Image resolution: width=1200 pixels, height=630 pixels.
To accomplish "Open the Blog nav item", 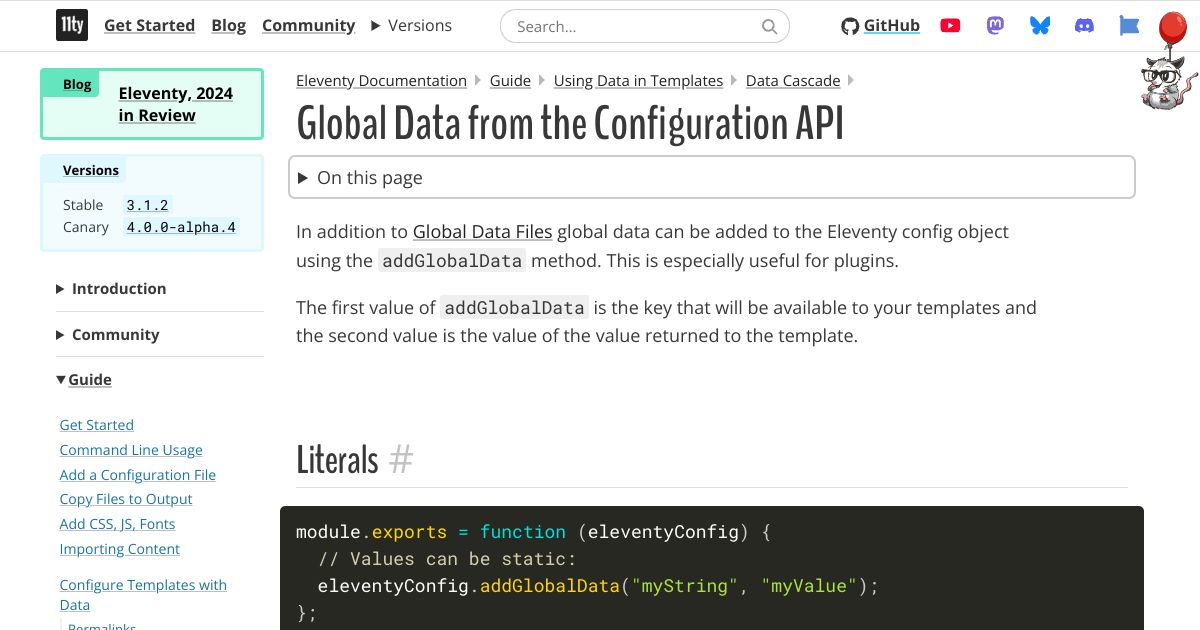I will pos(228,26).
